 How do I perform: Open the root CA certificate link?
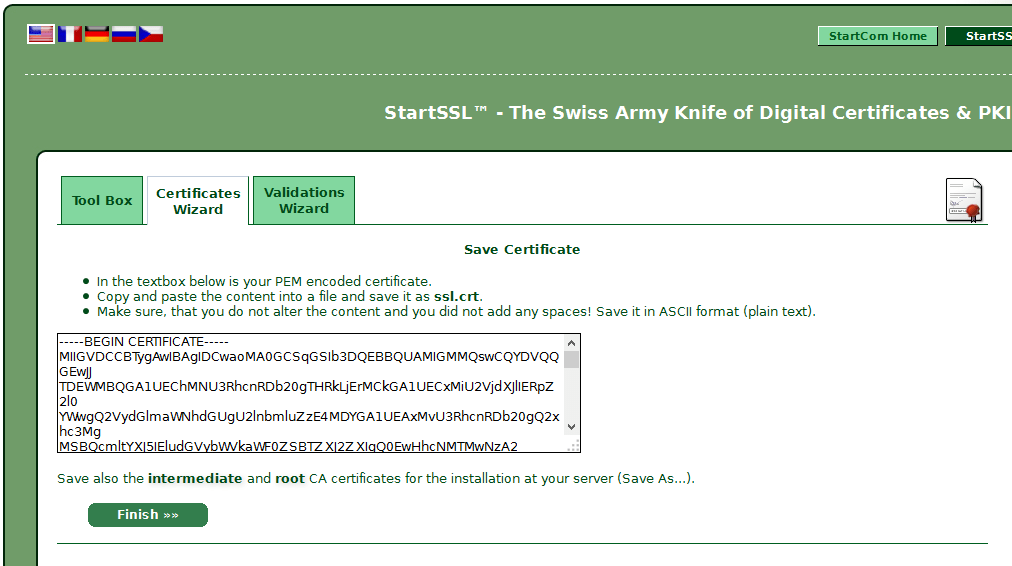290,479
